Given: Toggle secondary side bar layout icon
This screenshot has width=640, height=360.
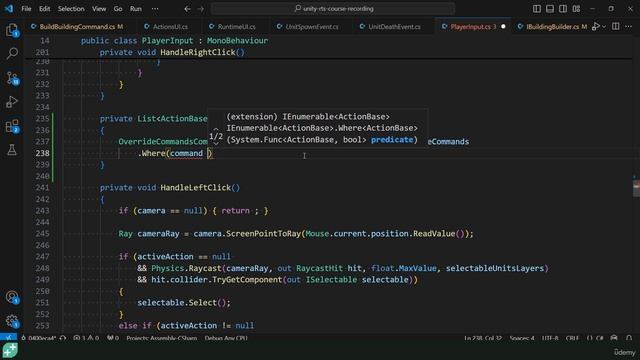Looking at the screenshot, I should pos(563,9).
